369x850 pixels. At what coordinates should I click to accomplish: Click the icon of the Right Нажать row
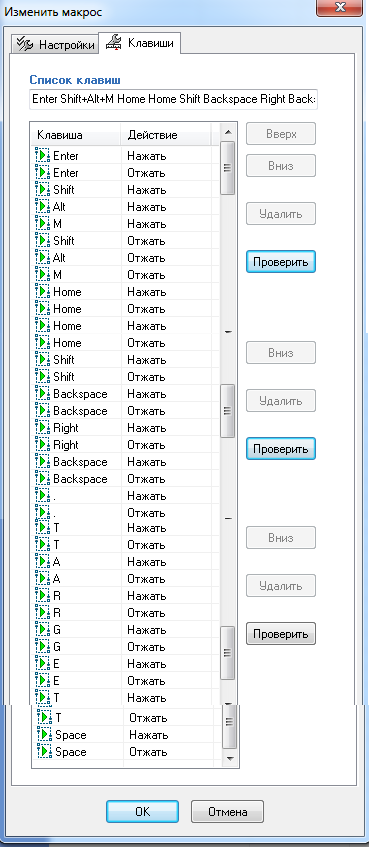(x=42, y=428)
